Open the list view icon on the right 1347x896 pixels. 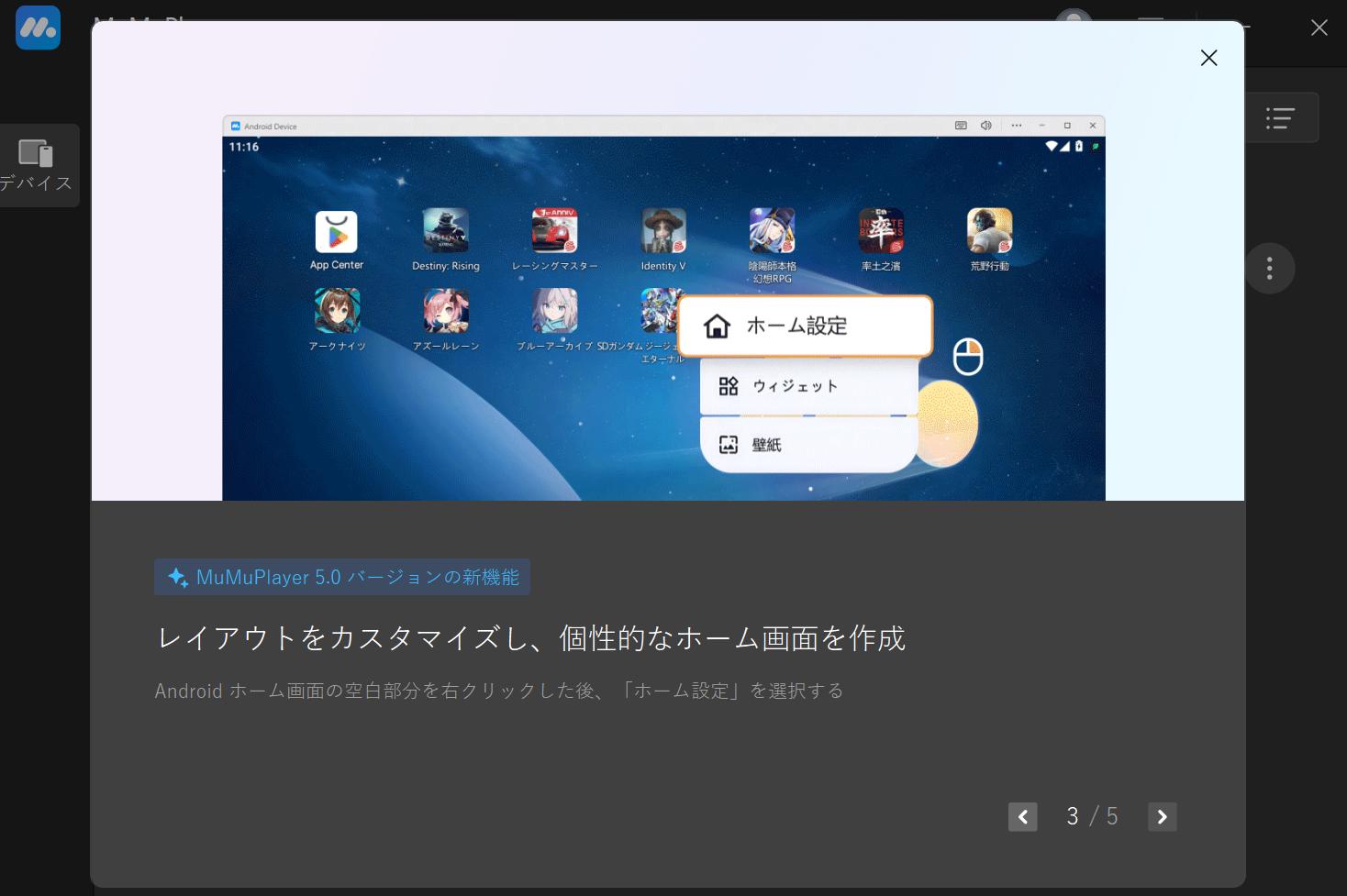[1280, 117]
